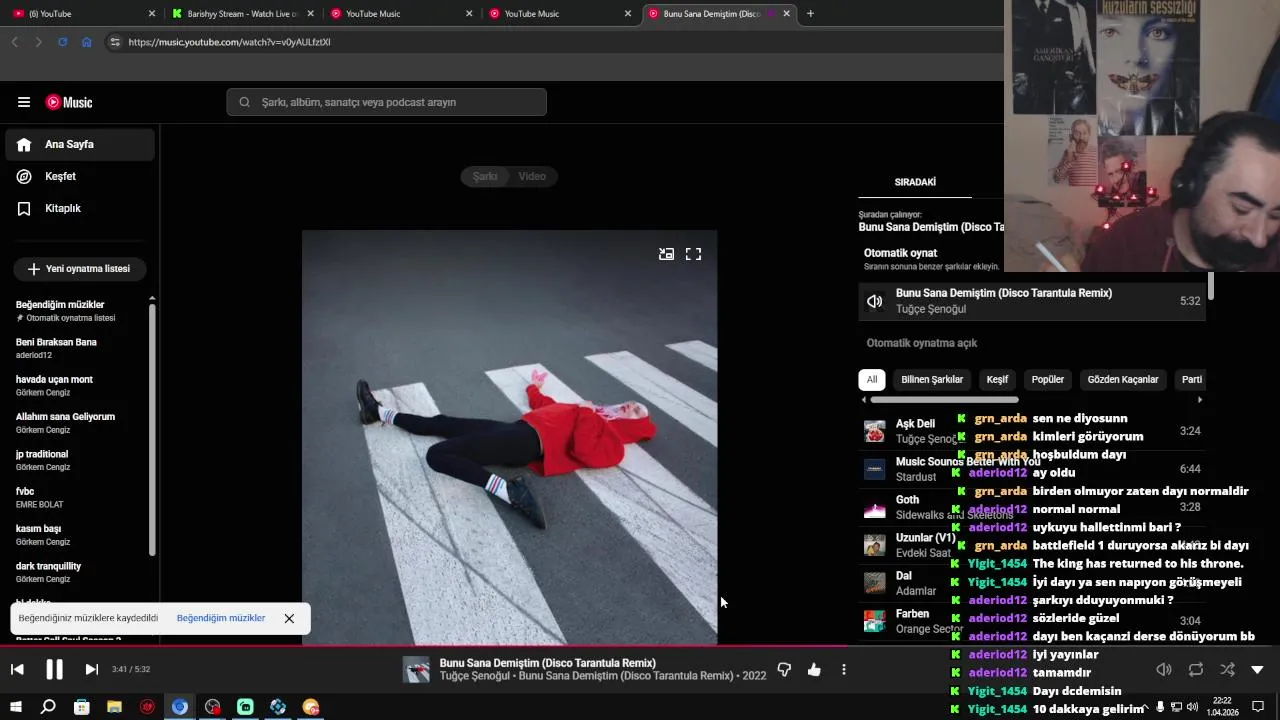Toggle like on current song

tap(814, 669)
